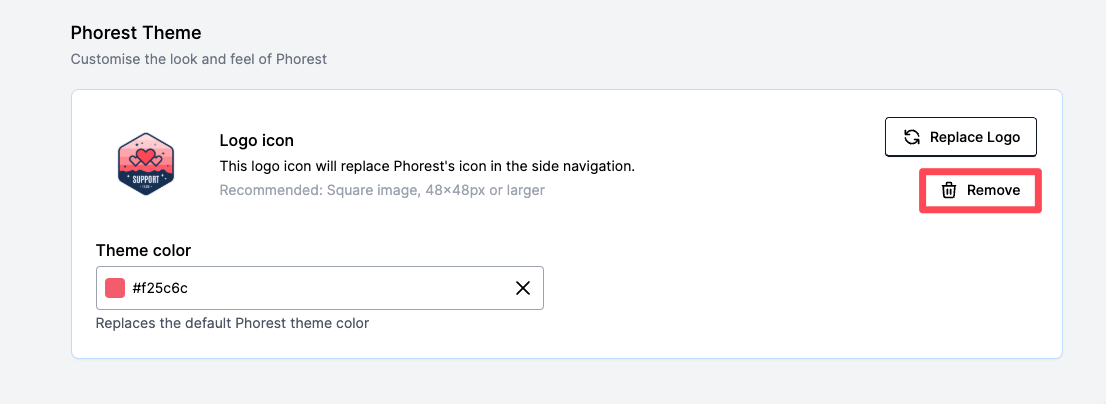Remove the uploaded logo
The height and width of the screenshot is (404, 1106).
pos(980,190)
